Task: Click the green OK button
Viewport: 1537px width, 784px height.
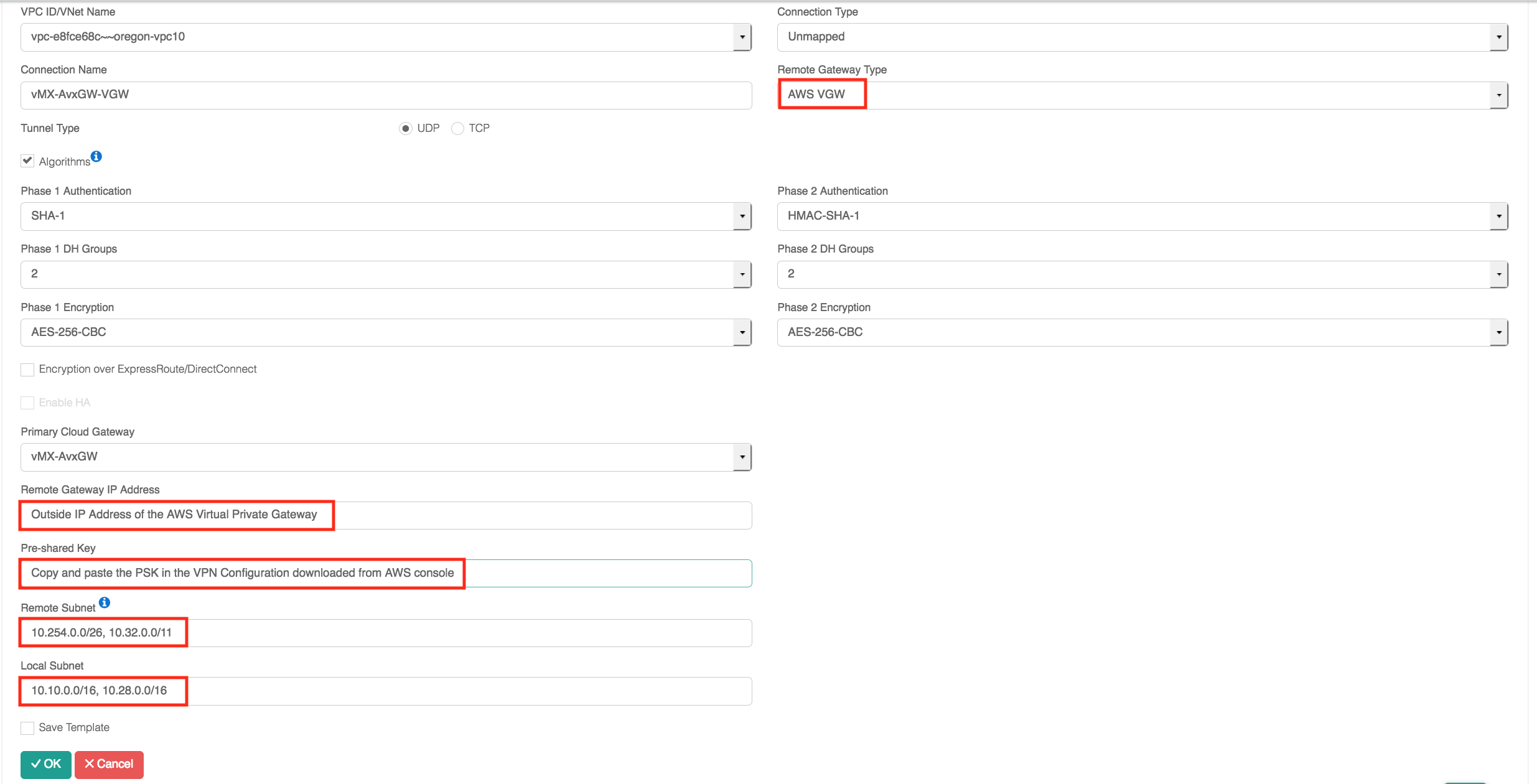Action: click(x=46, y=764)
